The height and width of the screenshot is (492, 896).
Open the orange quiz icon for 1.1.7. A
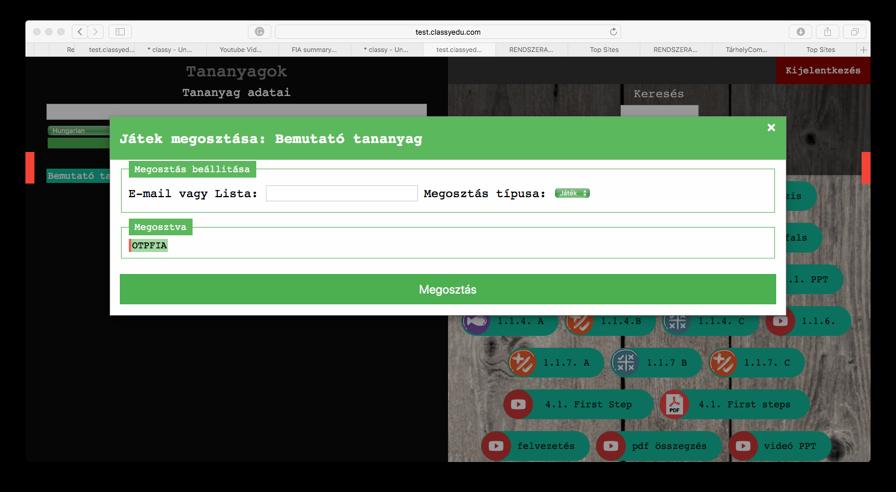(x=522, y=363)
